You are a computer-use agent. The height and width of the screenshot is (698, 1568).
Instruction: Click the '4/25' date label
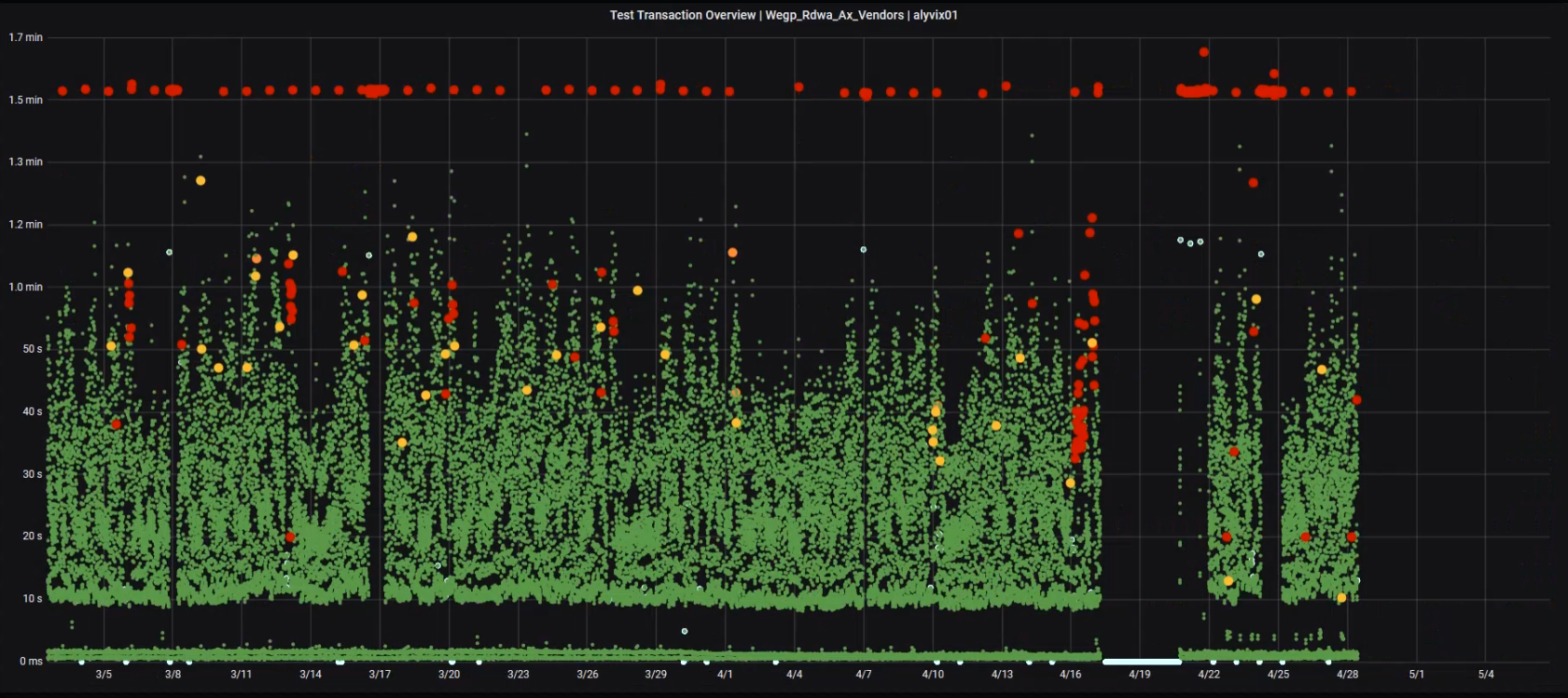click(x=1278, y=674)
